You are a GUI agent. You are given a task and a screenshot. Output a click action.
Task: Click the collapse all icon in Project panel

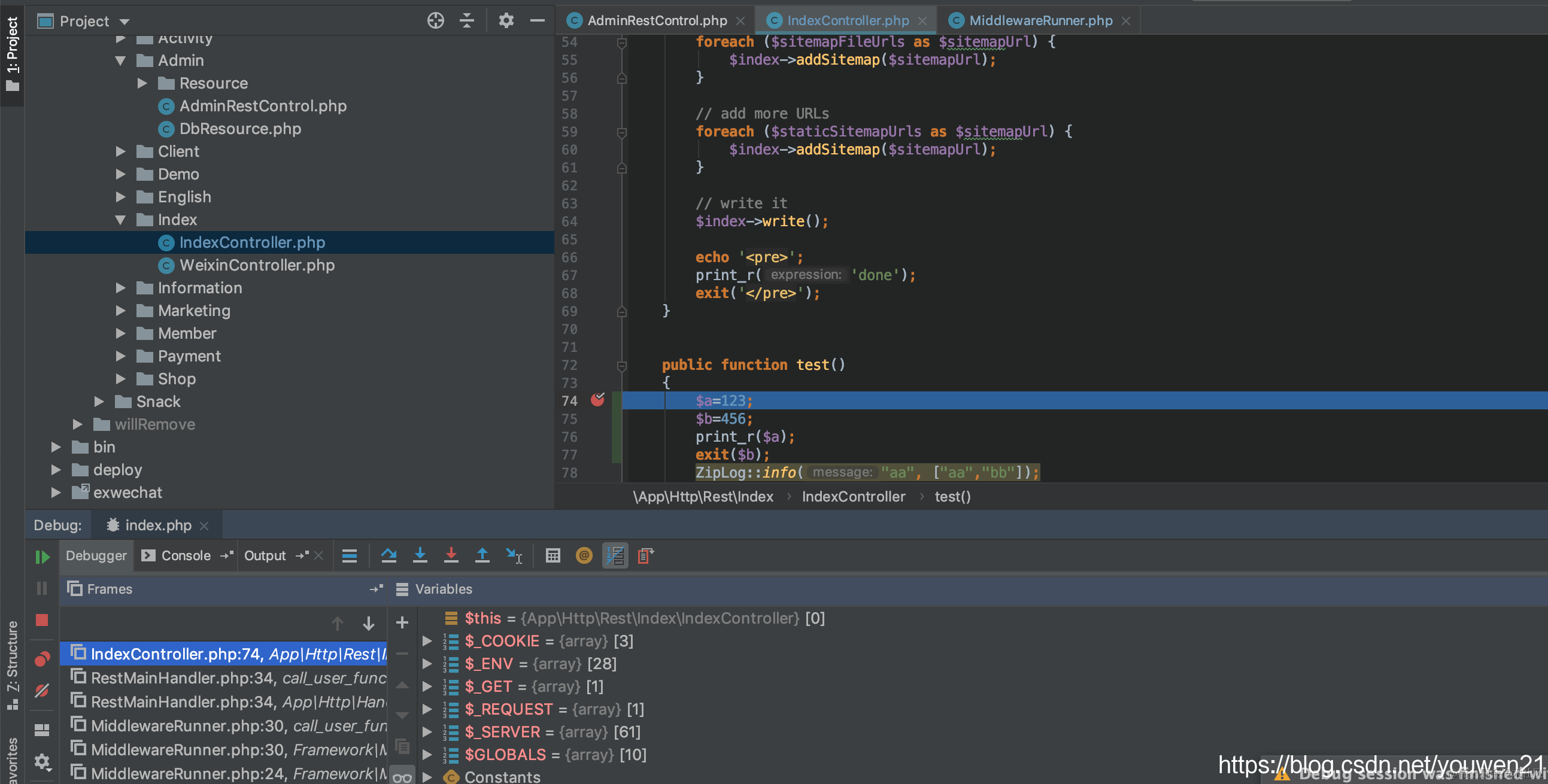point(467,20)
